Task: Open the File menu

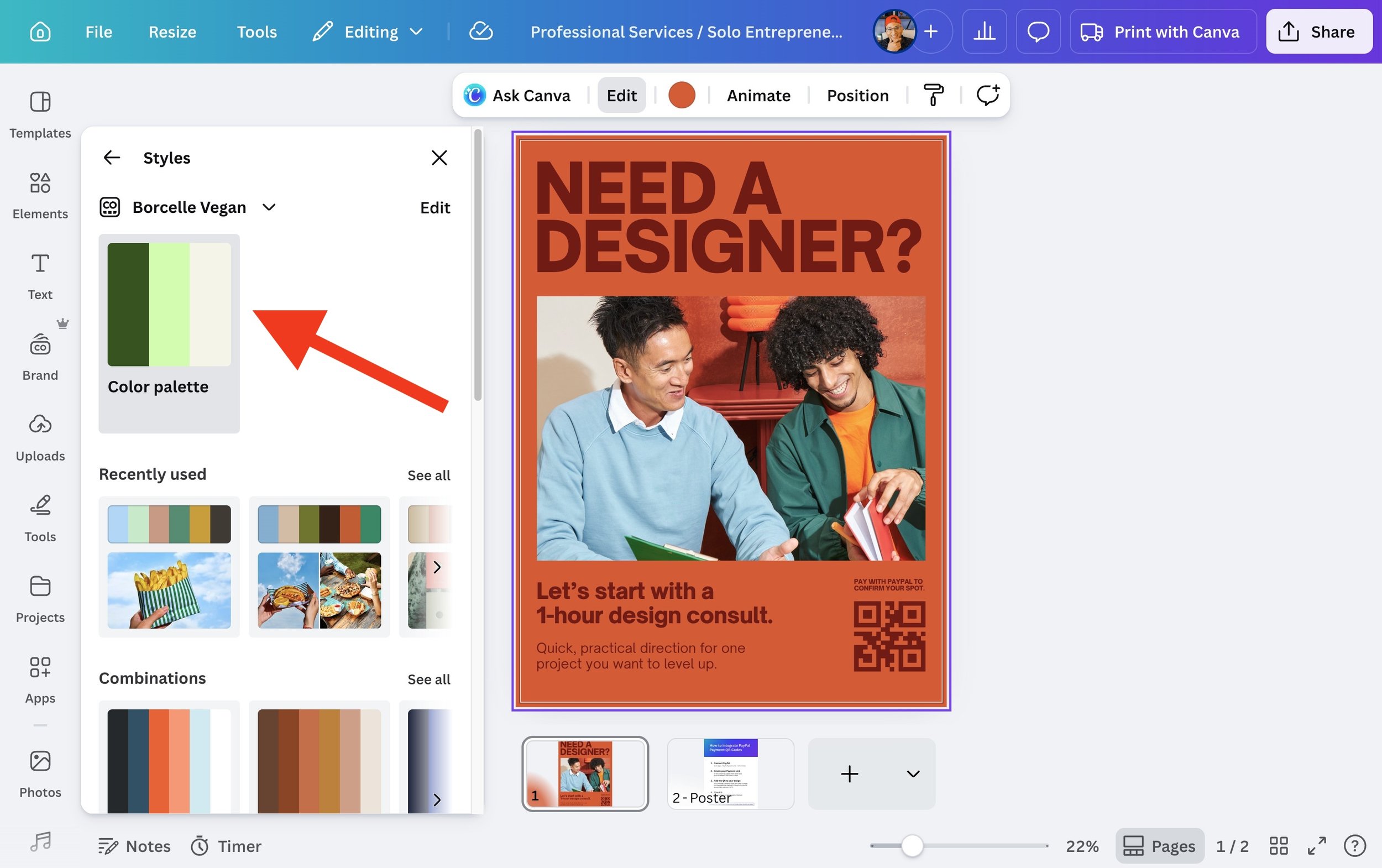Action: click(x=99, y=32)
